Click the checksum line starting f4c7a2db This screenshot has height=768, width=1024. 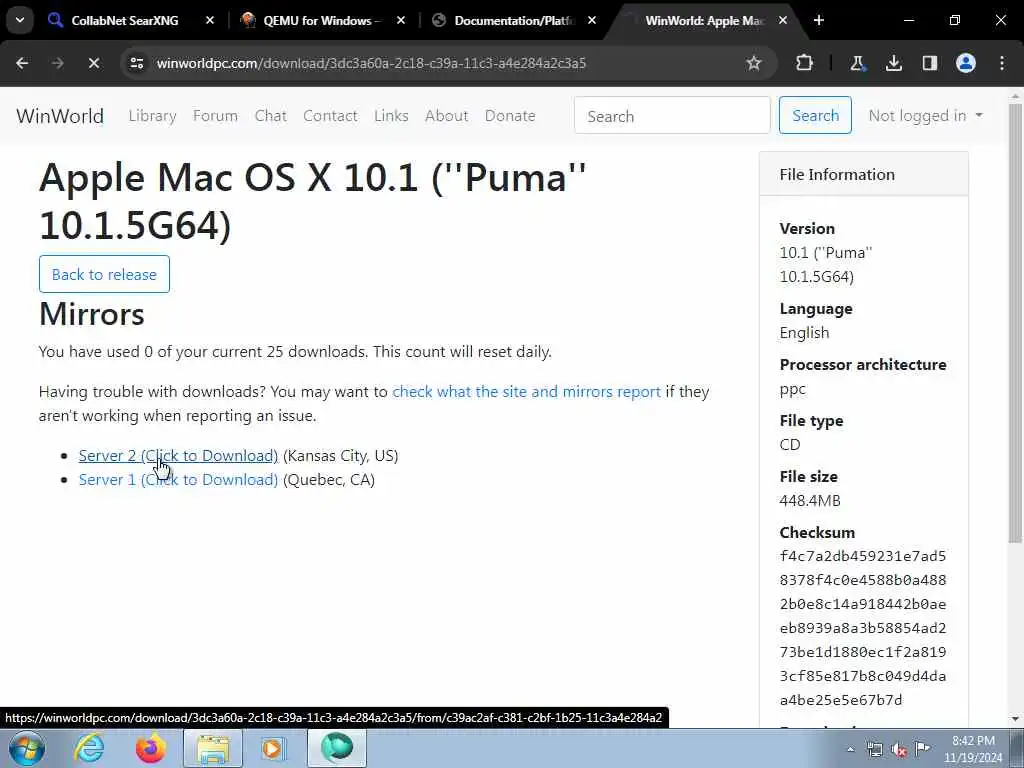point(863,556)
